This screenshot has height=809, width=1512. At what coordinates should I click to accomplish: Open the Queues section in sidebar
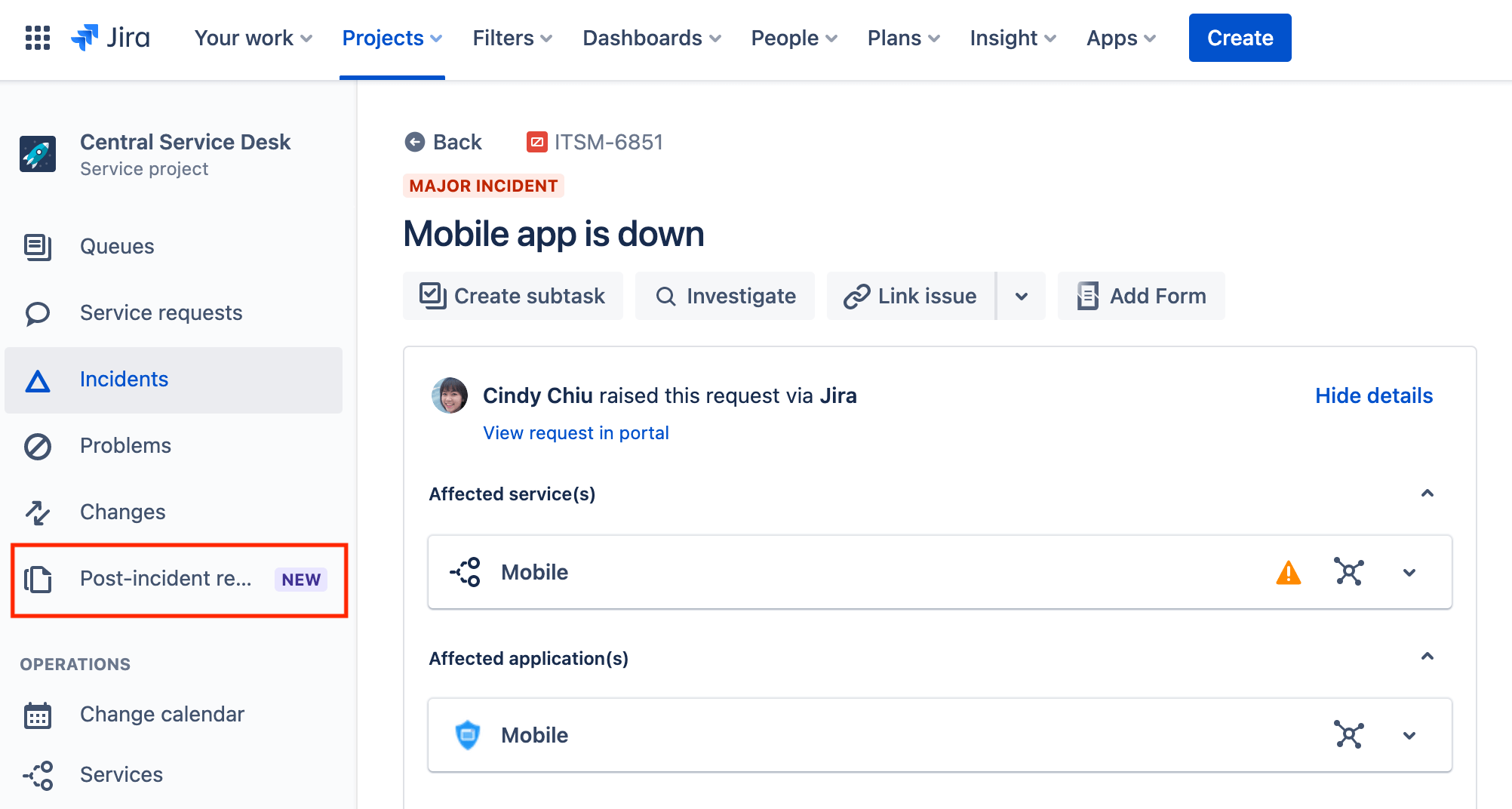pos(117,246)
